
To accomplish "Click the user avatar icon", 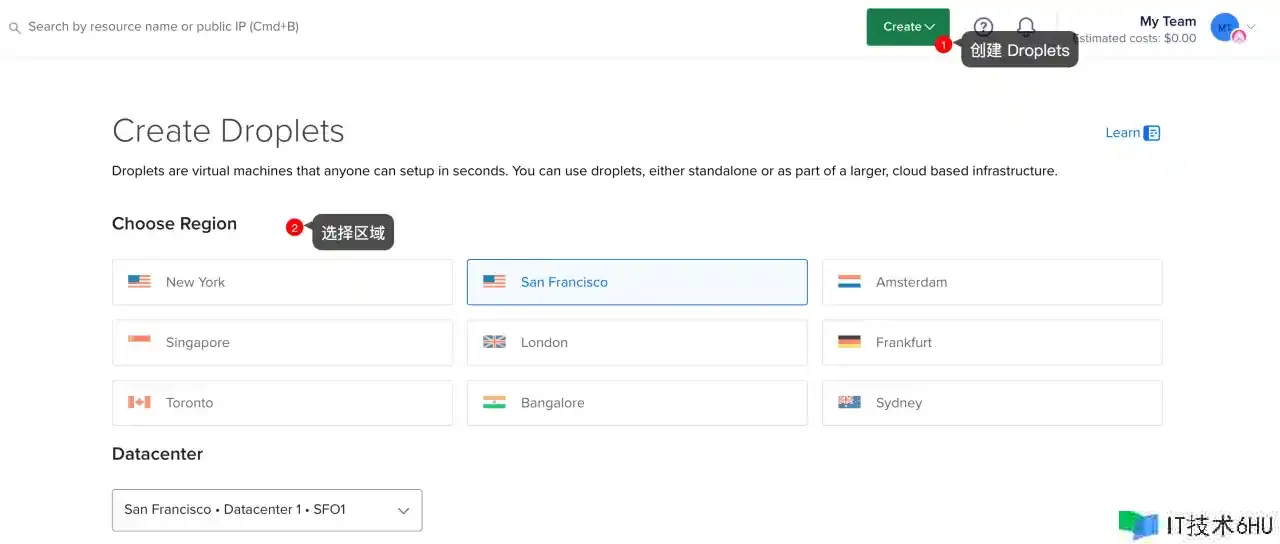I will pyautogui.click(x=1225, y=28).
